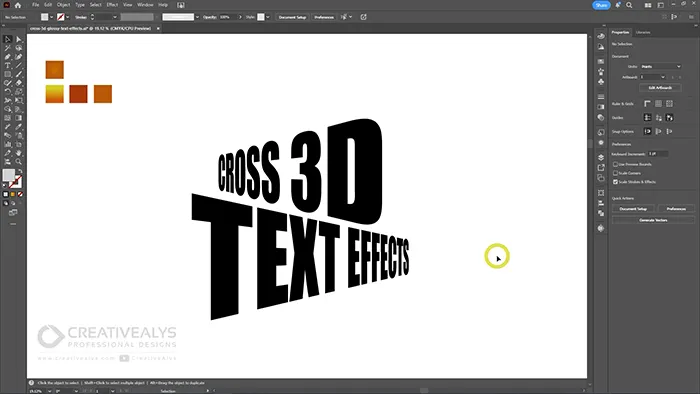This screenshot has width=700, height=394.
Task: Open the Effect menu
Action: [x=112, y=5]
